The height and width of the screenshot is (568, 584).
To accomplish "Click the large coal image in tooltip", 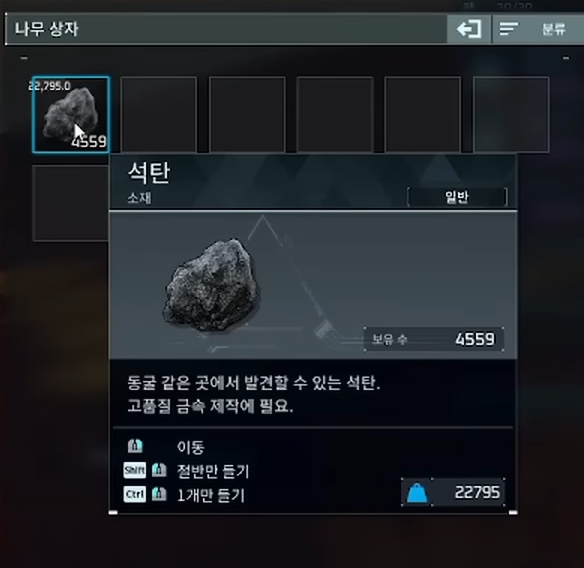I will [211, 286].
